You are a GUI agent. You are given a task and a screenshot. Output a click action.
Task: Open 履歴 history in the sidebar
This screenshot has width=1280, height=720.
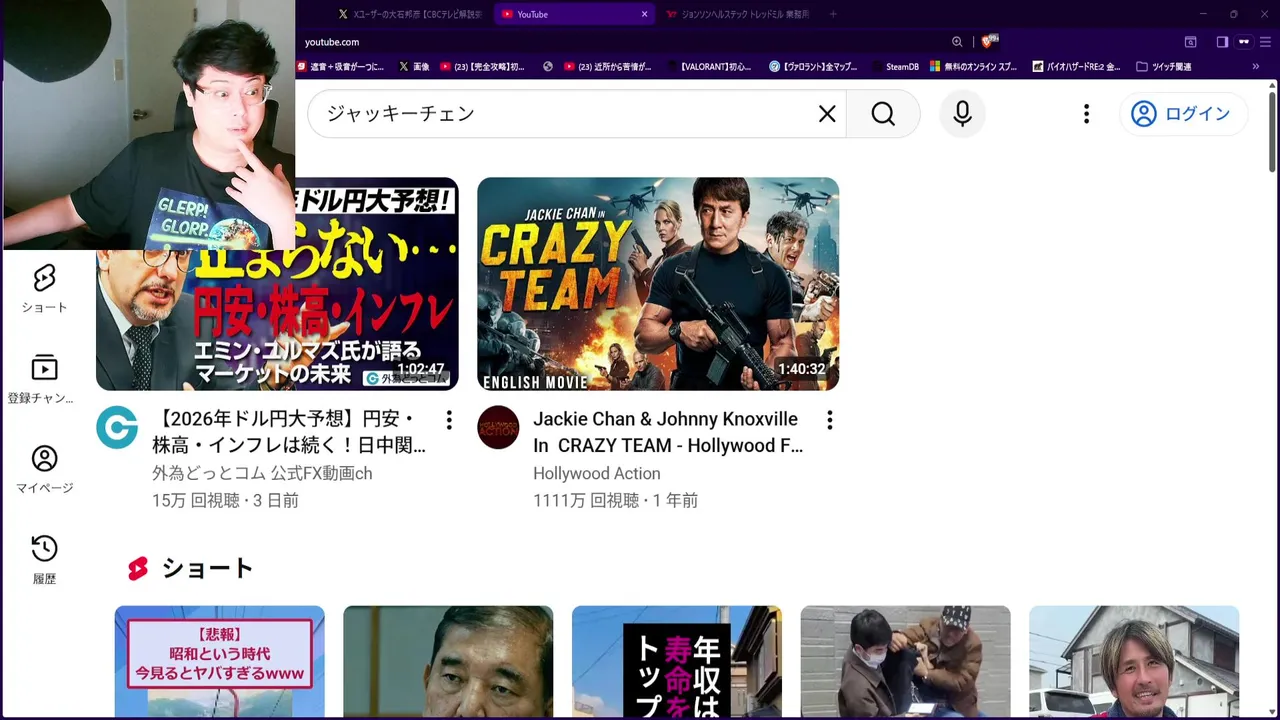click(x=44, y=559)
